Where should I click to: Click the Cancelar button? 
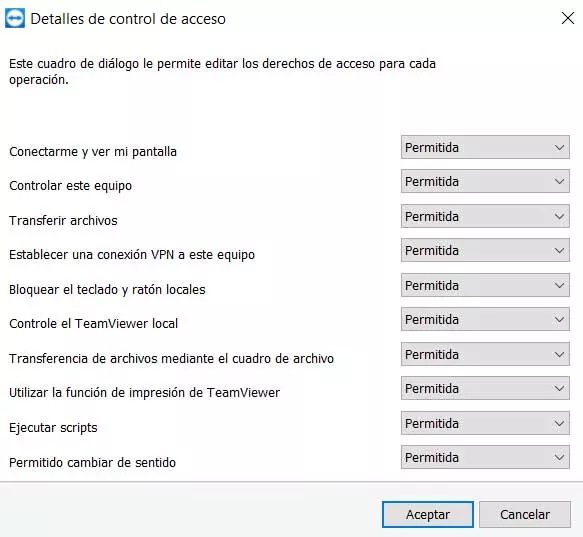coord(525,514)
